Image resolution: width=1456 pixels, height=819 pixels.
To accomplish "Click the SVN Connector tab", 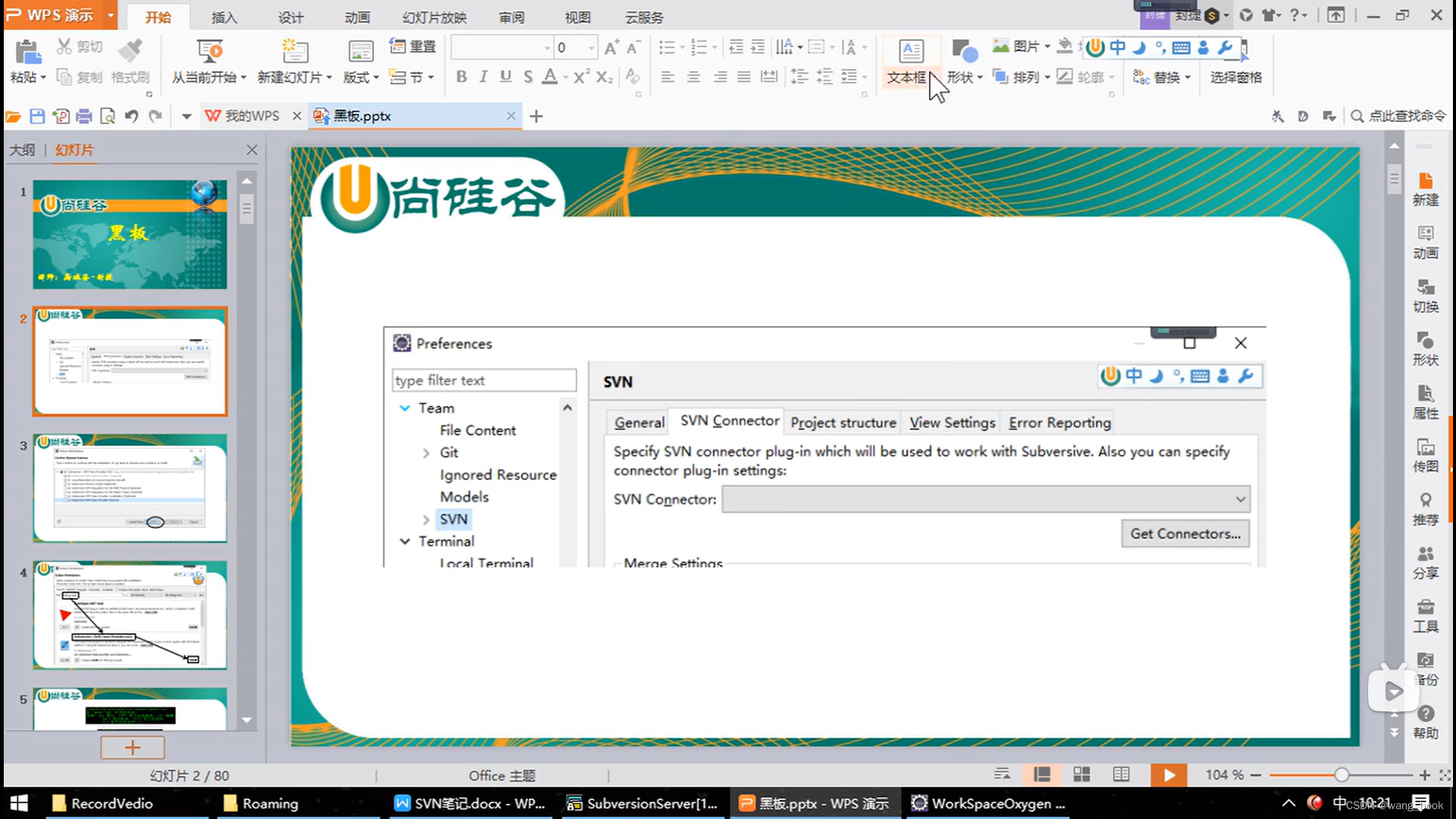I will tap(728, 420).
